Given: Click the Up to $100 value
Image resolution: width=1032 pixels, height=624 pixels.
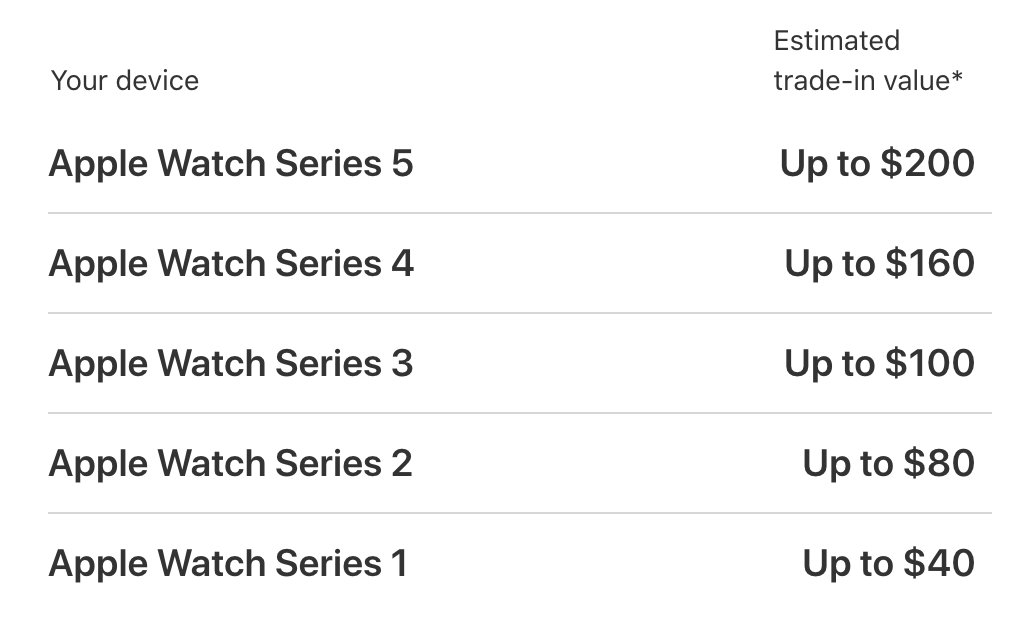Looking at the screenshot, I should [879, 365].
